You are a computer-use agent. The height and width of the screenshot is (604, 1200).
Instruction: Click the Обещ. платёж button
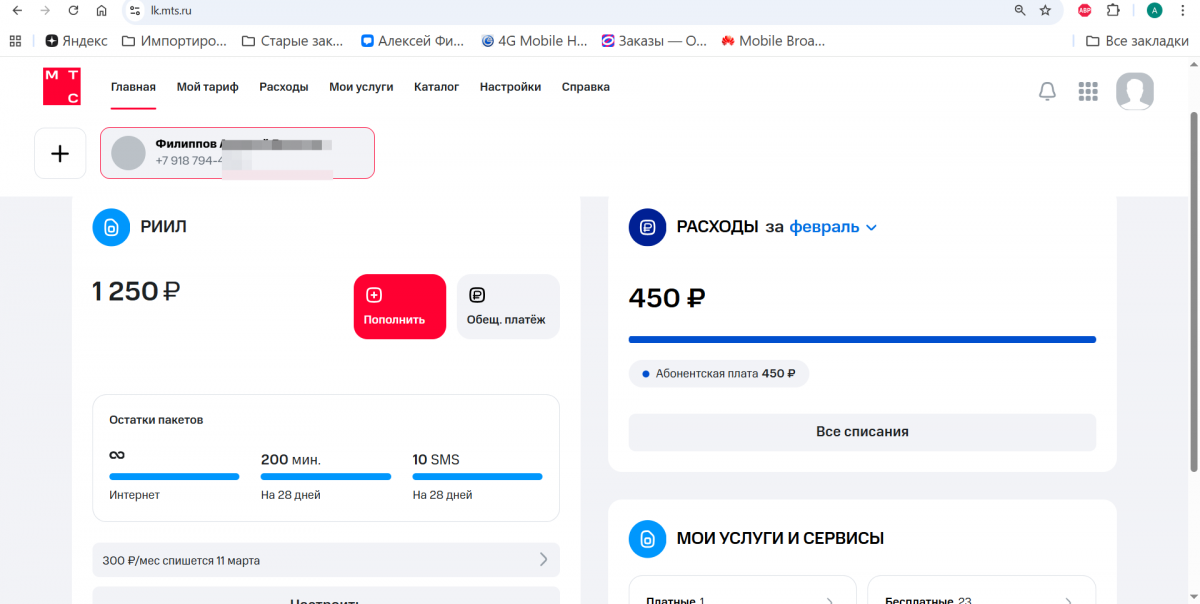click(507, 307)
